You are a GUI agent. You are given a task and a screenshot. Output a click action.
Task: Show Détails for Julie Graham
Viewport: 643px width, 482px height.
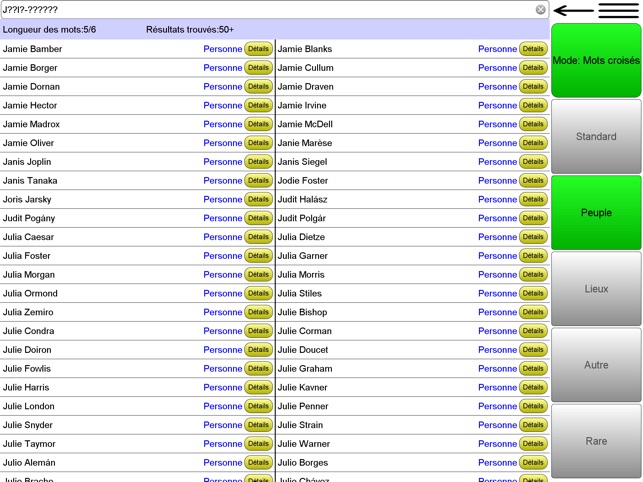(533, 368)
